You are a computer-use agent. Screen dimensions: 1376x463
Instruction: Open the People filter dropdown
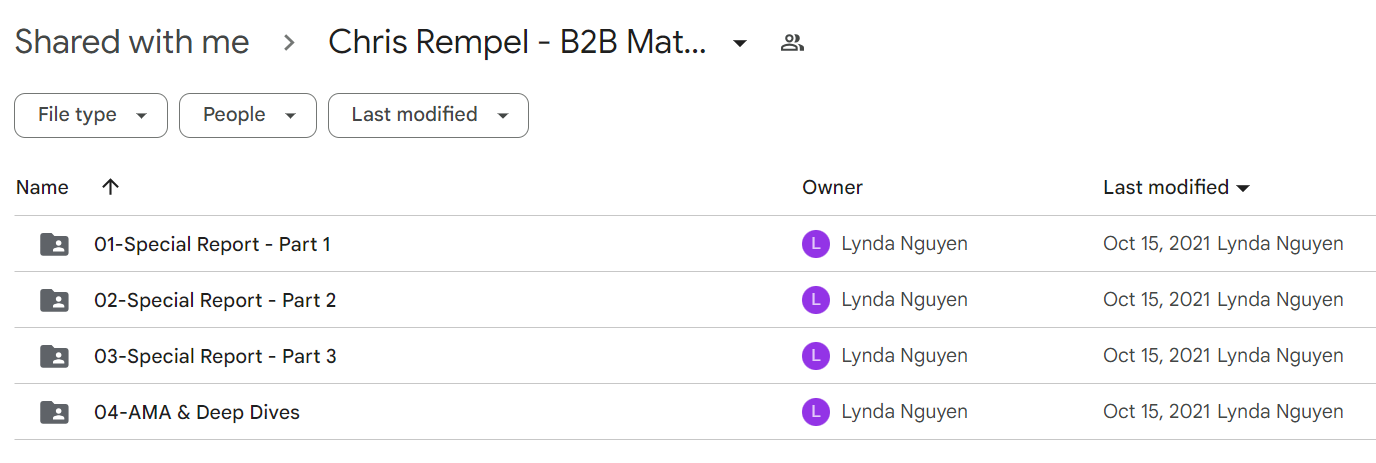(x=248, y=115)
